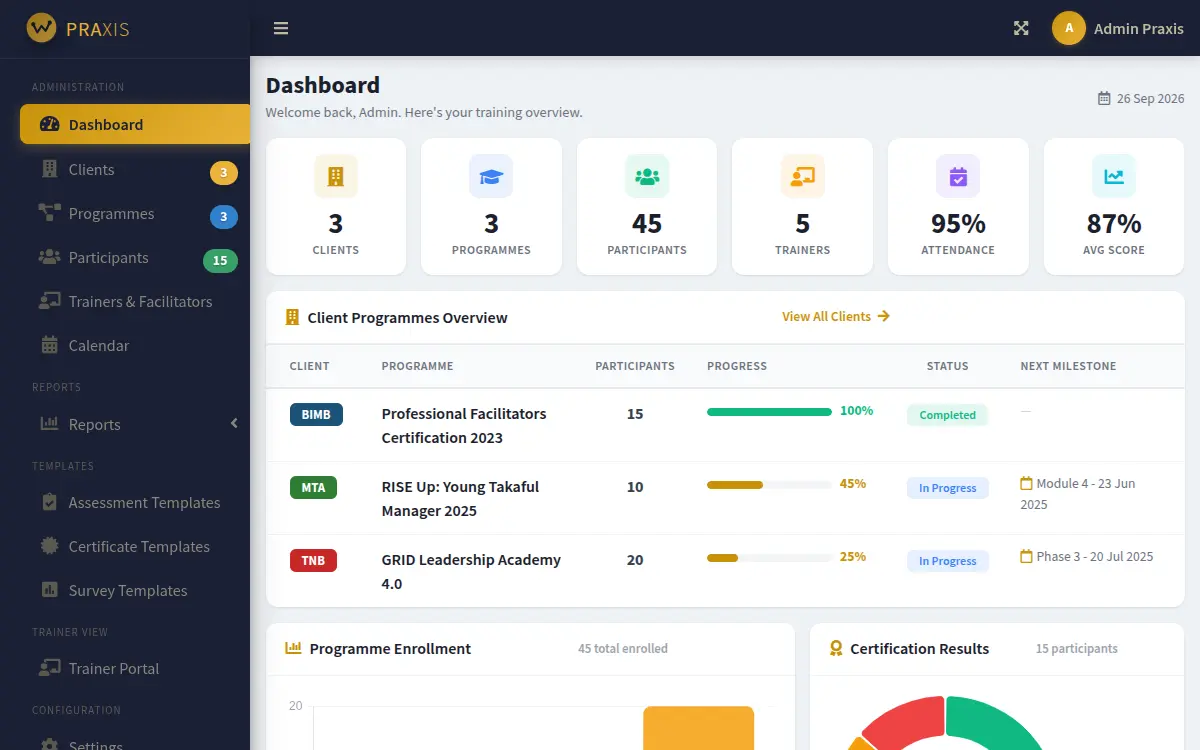Click participants value 20 in TNB row
The height and width of the screenshot is (750, 1200).
pyautogui.click(x=635, y=560)
